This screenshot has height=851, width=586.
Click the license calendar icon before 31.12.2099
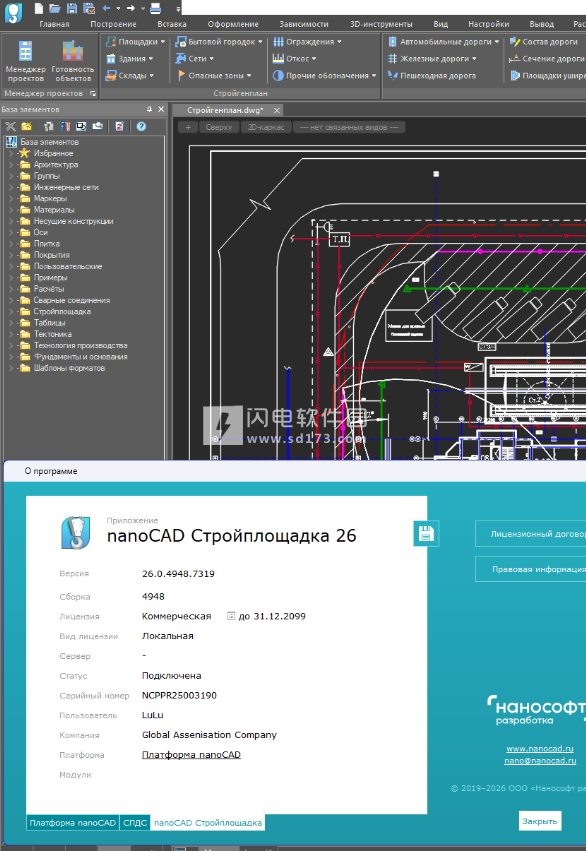pos(231,616)
